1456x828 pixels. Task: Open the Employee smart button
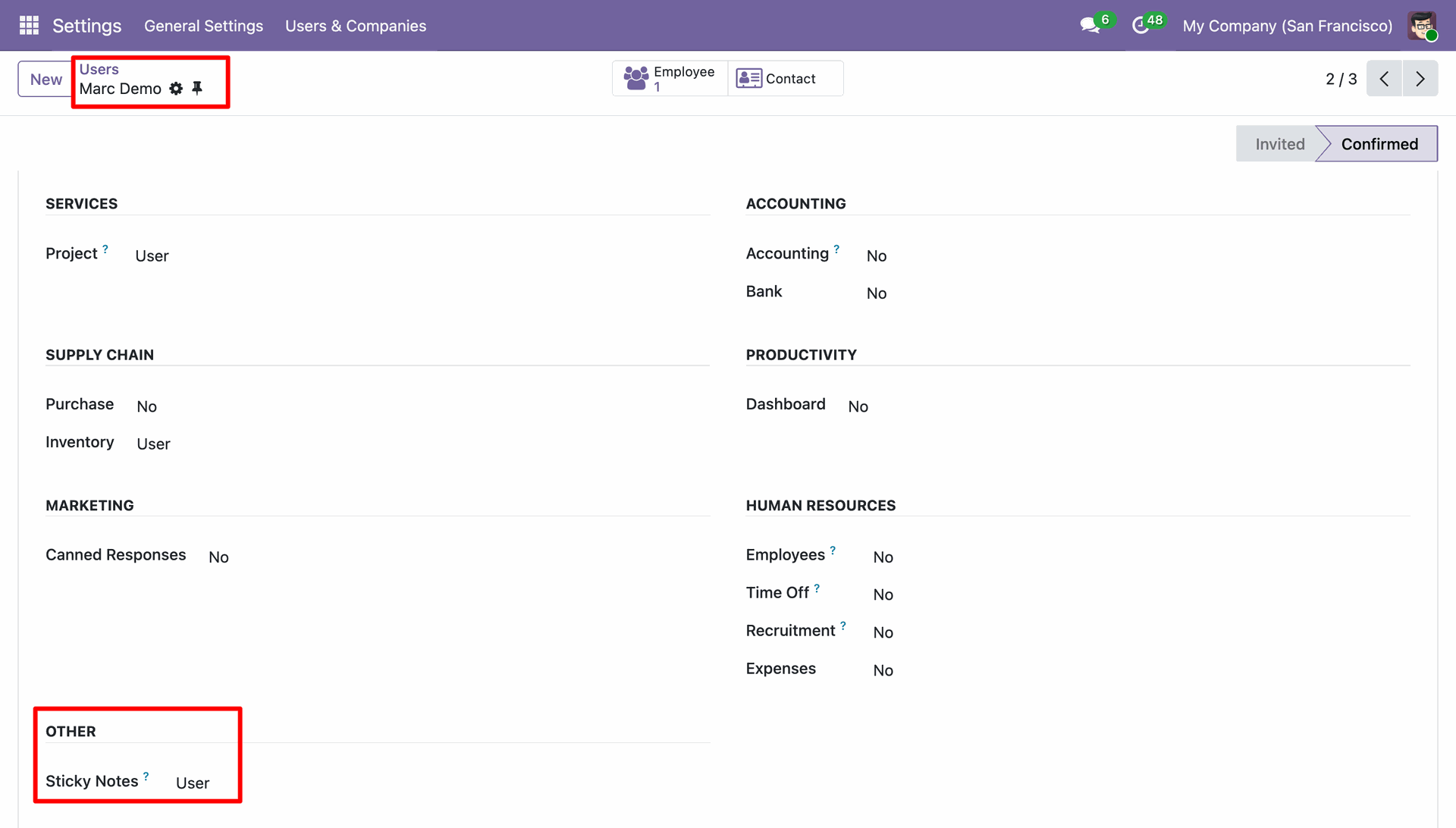(670, 79)
